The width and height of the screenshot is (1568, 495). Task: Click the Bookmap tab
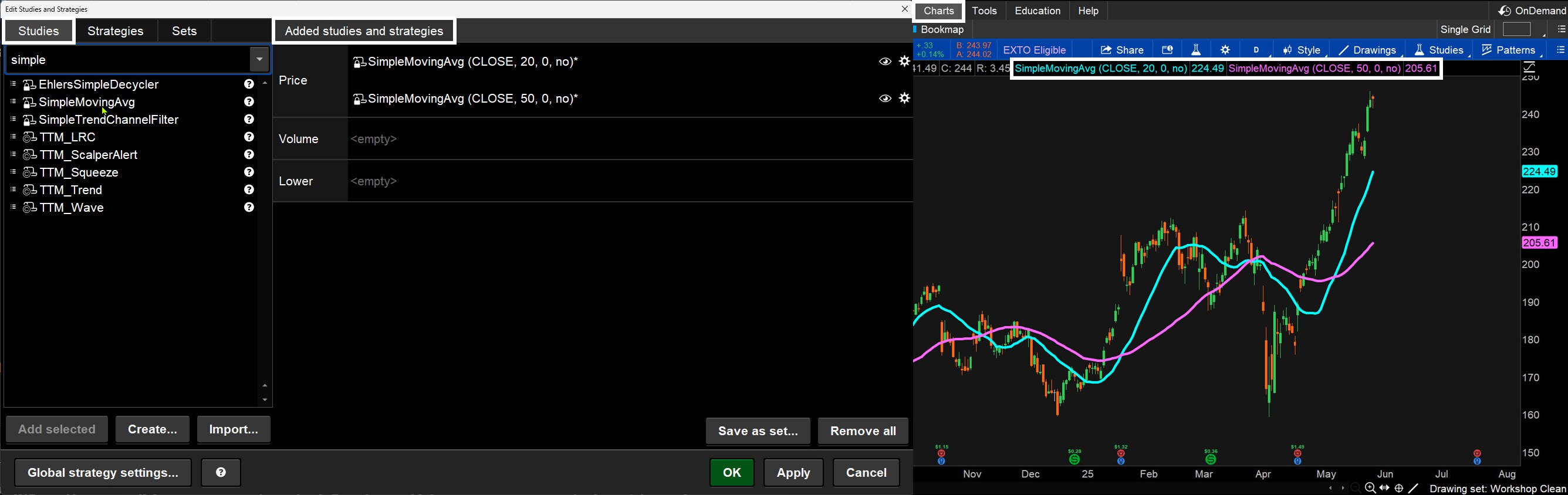[942, 29]
